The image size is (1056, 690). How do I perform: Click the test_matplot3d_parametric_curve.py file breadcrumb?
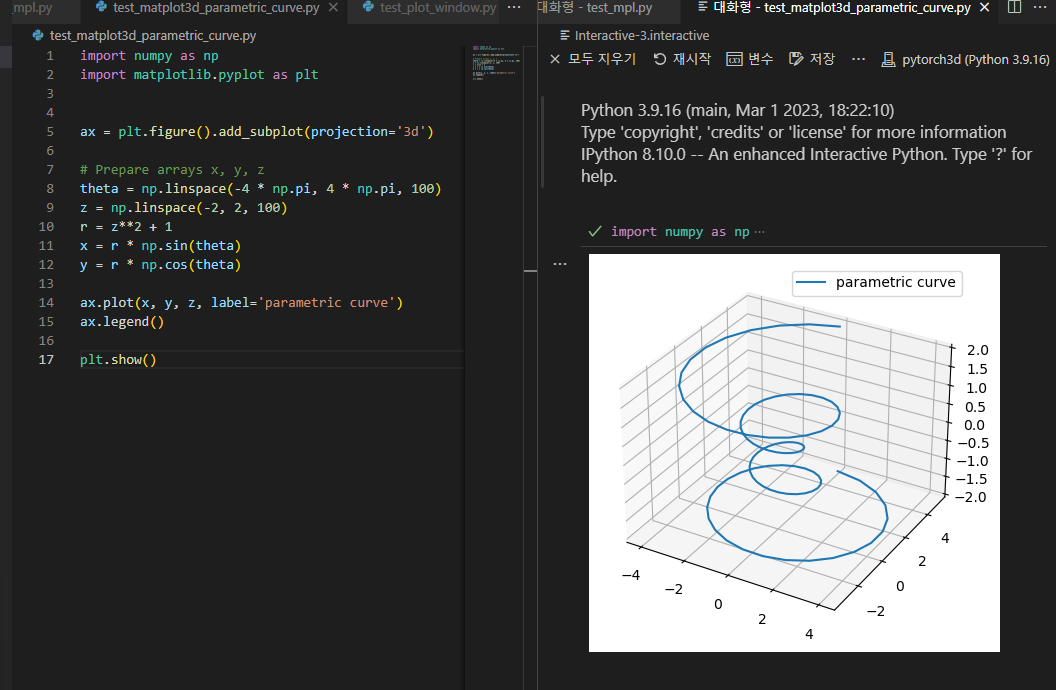coord(145,36)
